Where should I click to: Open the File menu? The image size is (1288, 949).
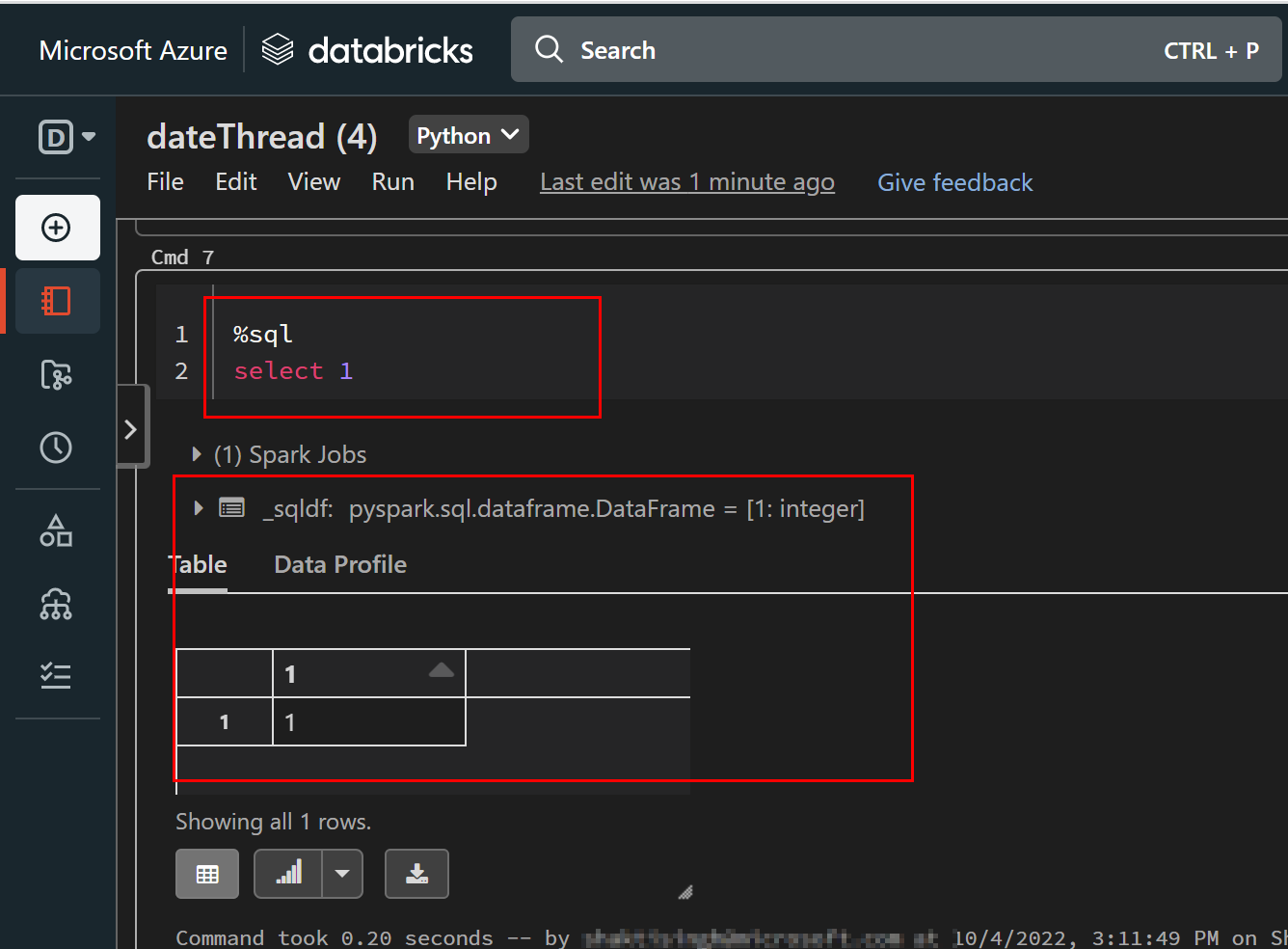pyautogui.click(x=165, y=181)
